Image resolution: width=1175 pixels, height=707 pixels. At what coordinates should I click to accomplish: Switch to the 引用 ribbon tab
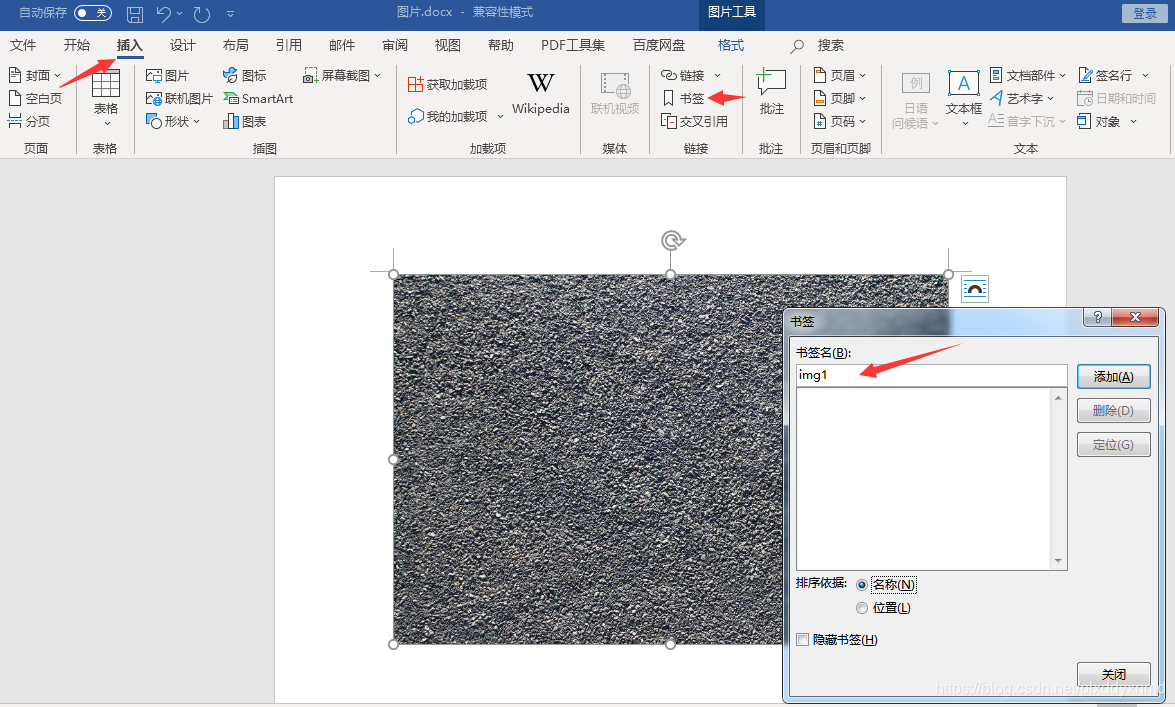click(289, 45)
